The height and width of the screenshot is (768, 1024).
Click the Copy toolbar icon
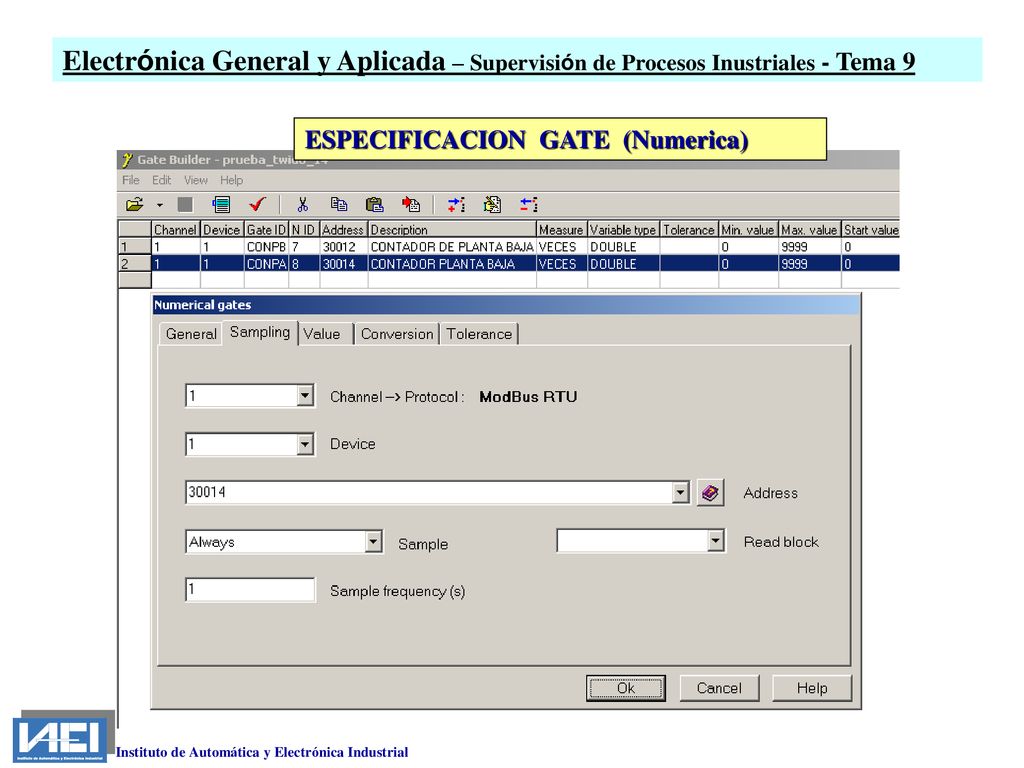coord(338,204)
